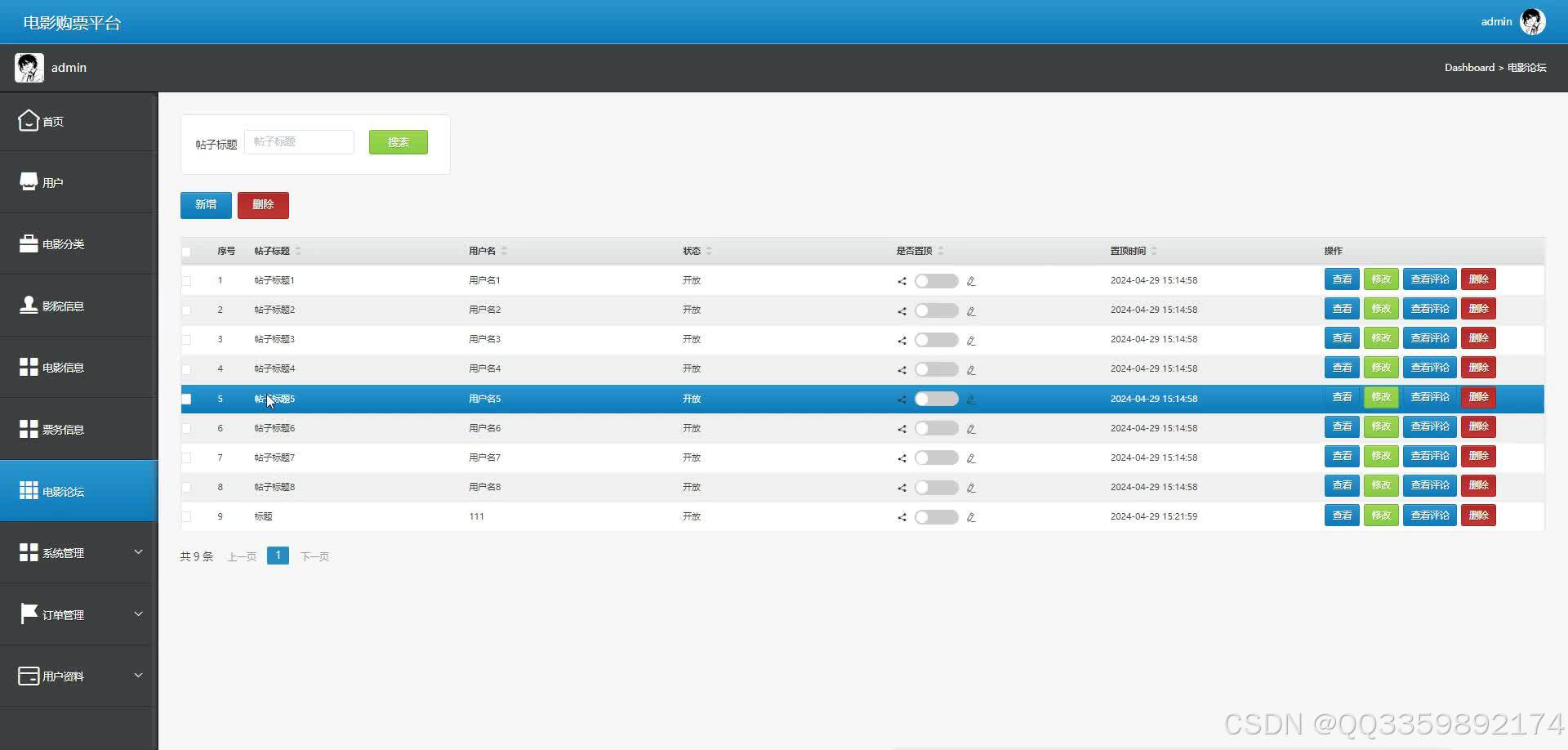Click the 票务信息 grid icon
Screen dimensions: 1568x750
[29, 429]
